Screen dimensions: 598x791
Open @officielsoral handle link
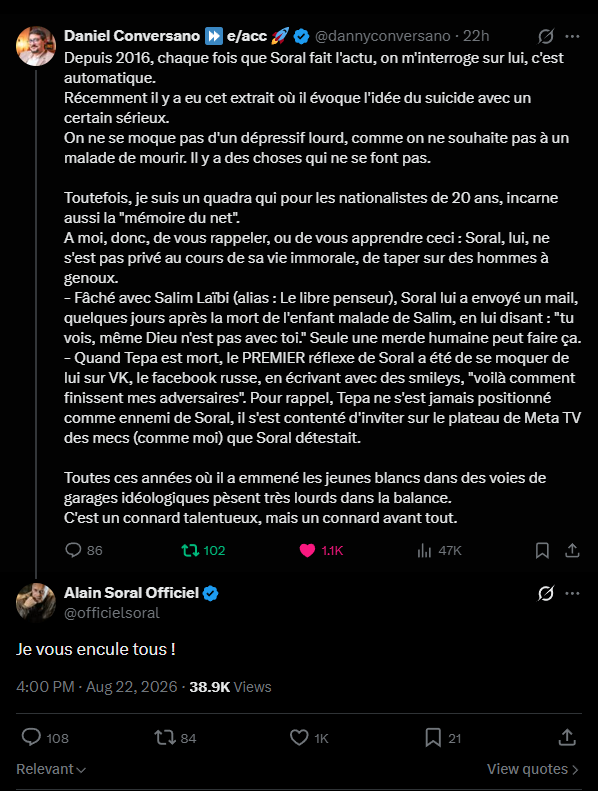[112, 612]
